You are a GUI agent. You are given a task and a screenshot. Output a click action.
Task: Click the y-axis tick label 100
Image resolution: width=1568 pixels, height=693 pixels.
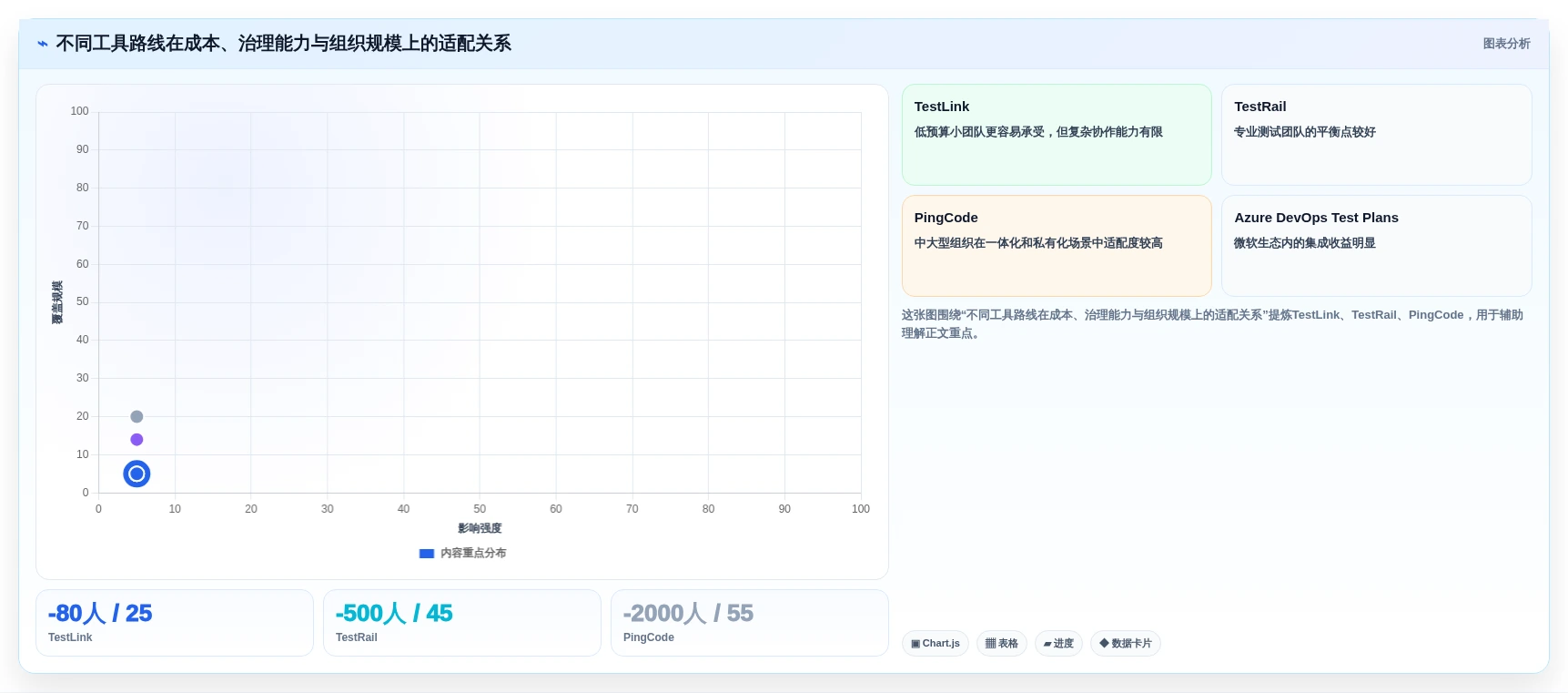click(80, 111)
